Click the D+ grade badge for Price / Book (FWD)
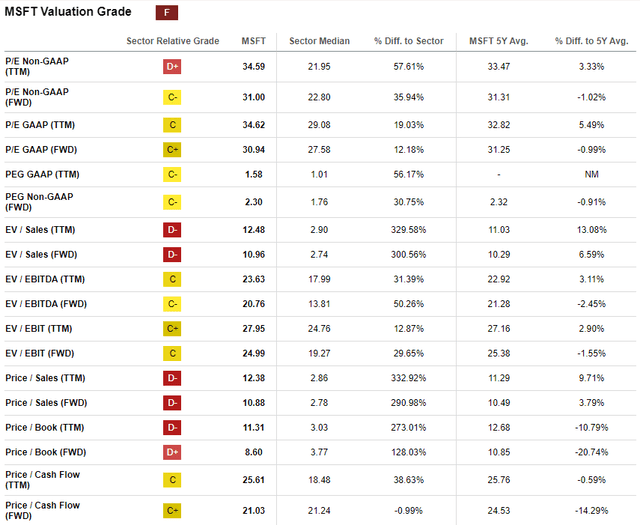 tap(172, 452)
